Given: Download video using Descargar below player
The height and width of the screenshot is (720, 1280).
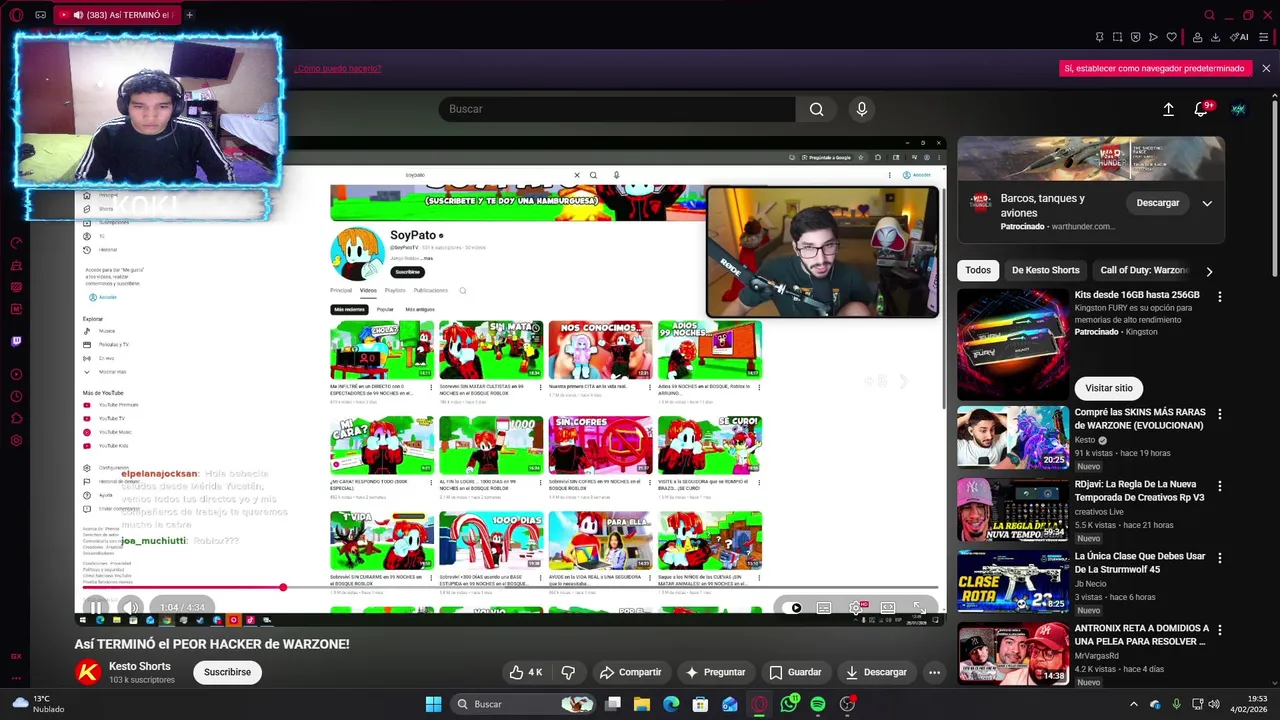Looking at the screenshot, I should pos(875,672).
